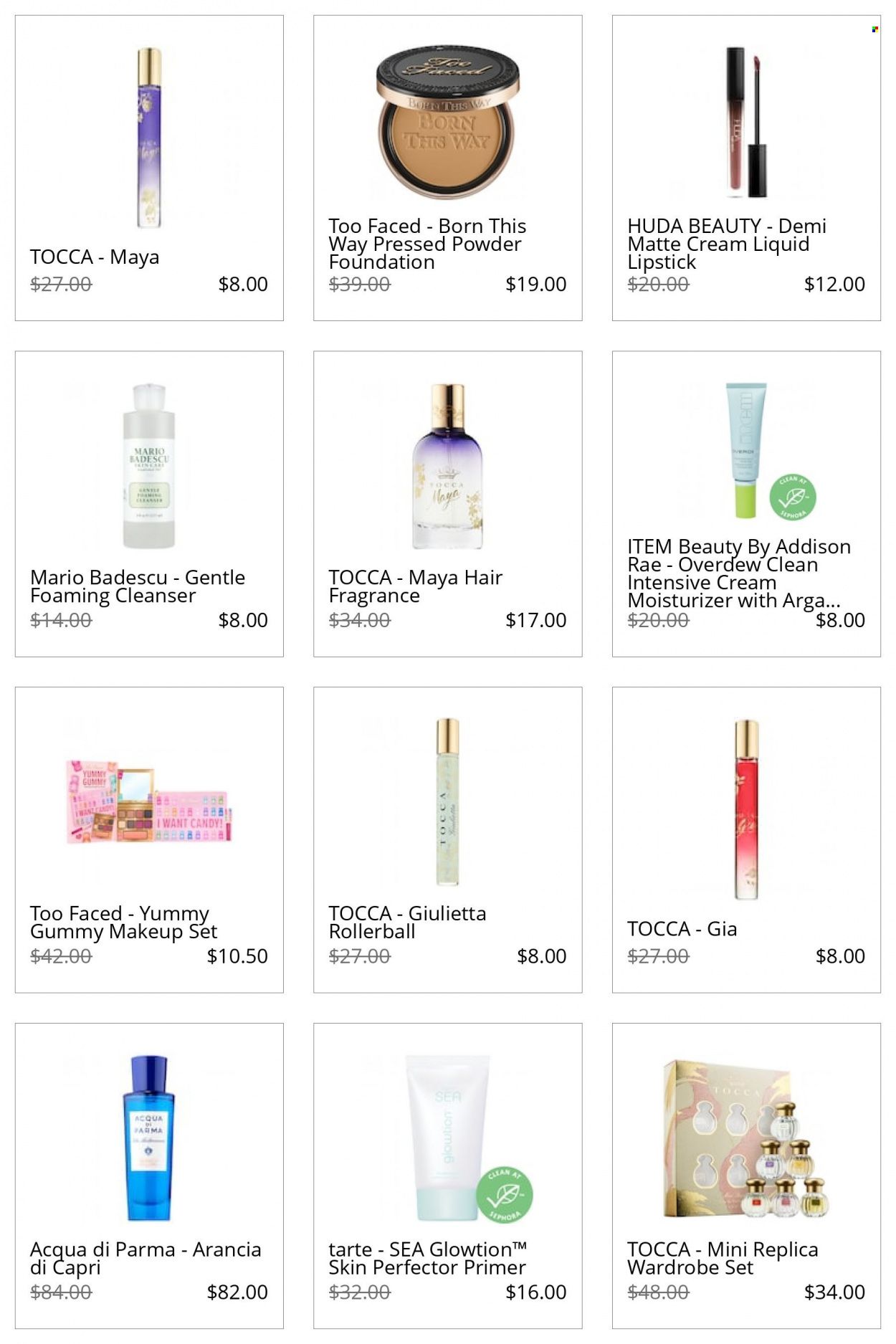Viewport: 896px width, 1344px height.
Task: Open the TOCCA Mini Replica Wardrobe Set image
Action: click(746, 1138)
